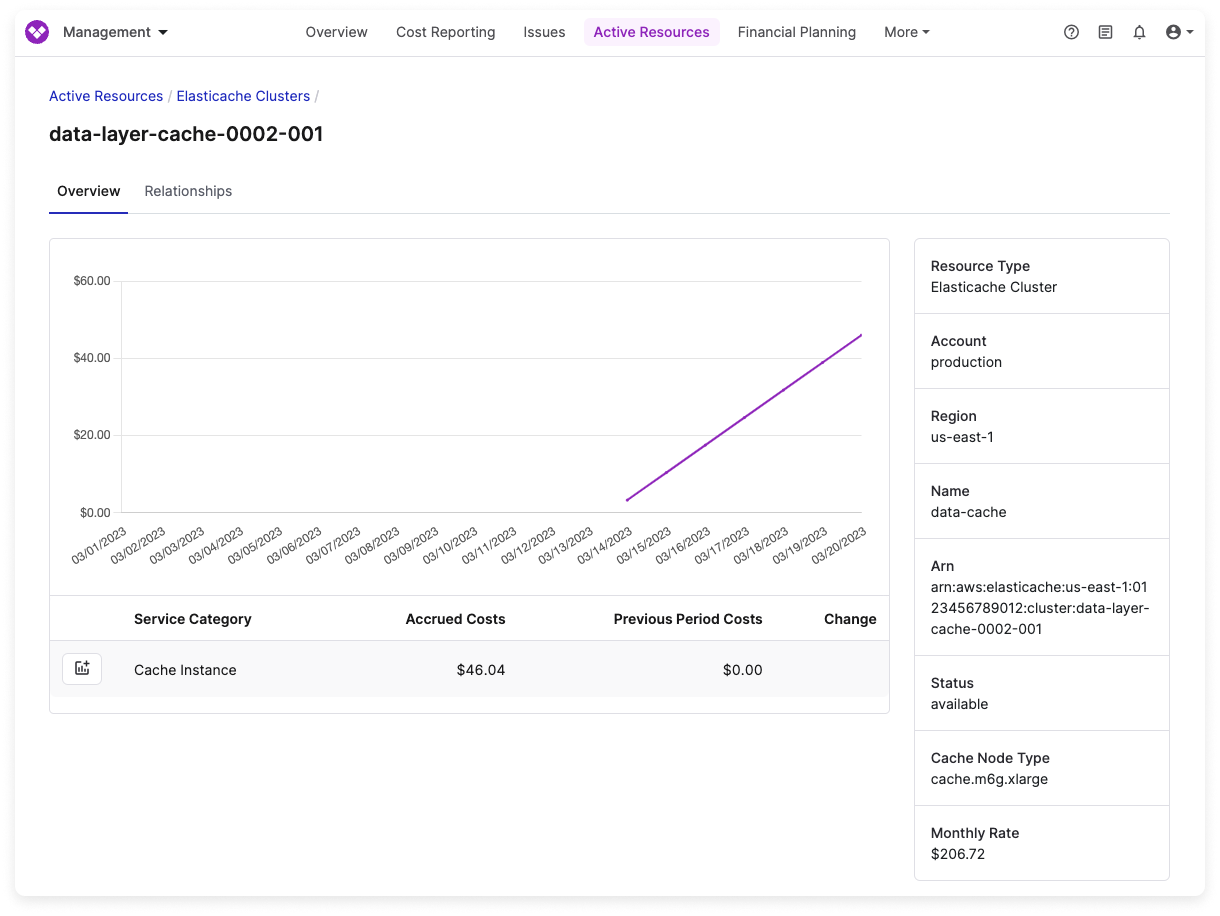Expand the Management workspace dropdown
Viewport: 1220px width, 916px height.
[115, 32]
